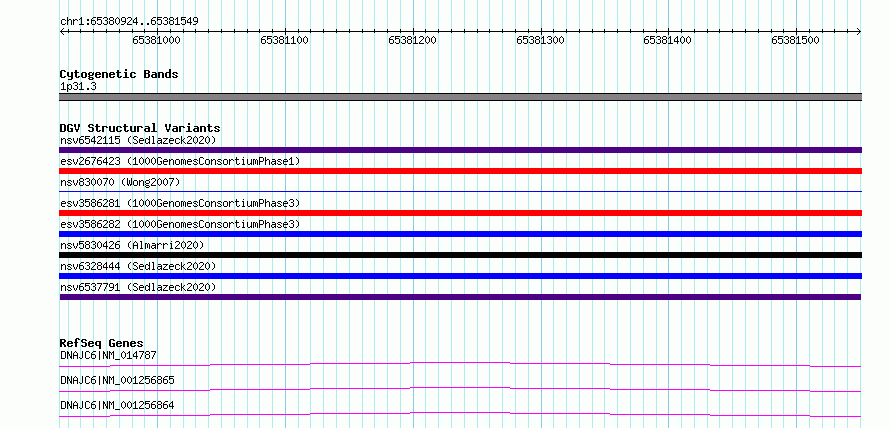Image resolution: width=890 pixels, height=428 pixels.
Task: Click the purple bar under nsv6537791
Action: coord(460,297)
